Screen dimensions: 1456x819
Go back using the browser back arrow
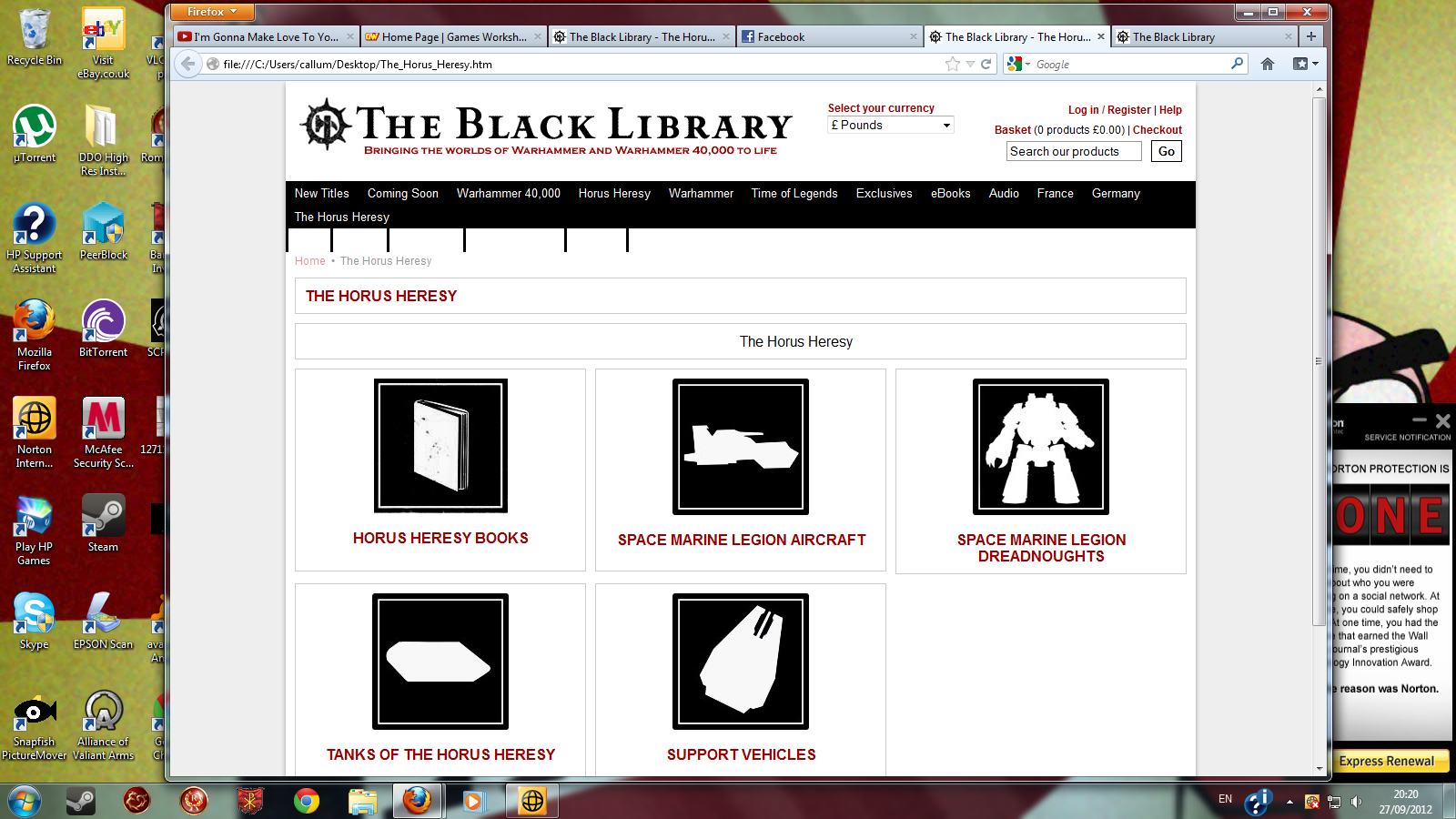pos(187,64)
